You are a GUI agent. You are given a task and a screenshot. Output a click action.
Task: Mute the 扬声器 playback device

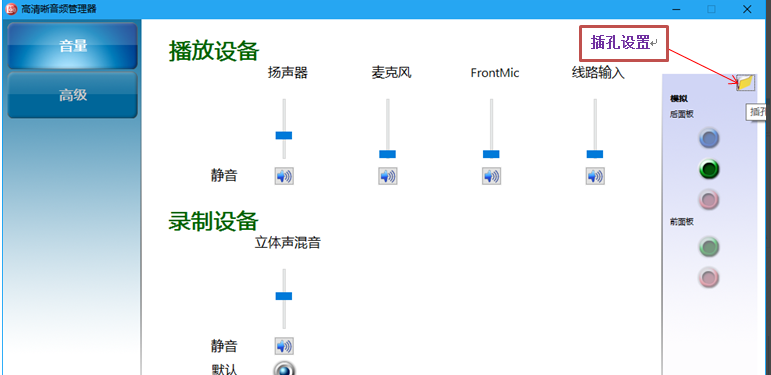(284, 176)
